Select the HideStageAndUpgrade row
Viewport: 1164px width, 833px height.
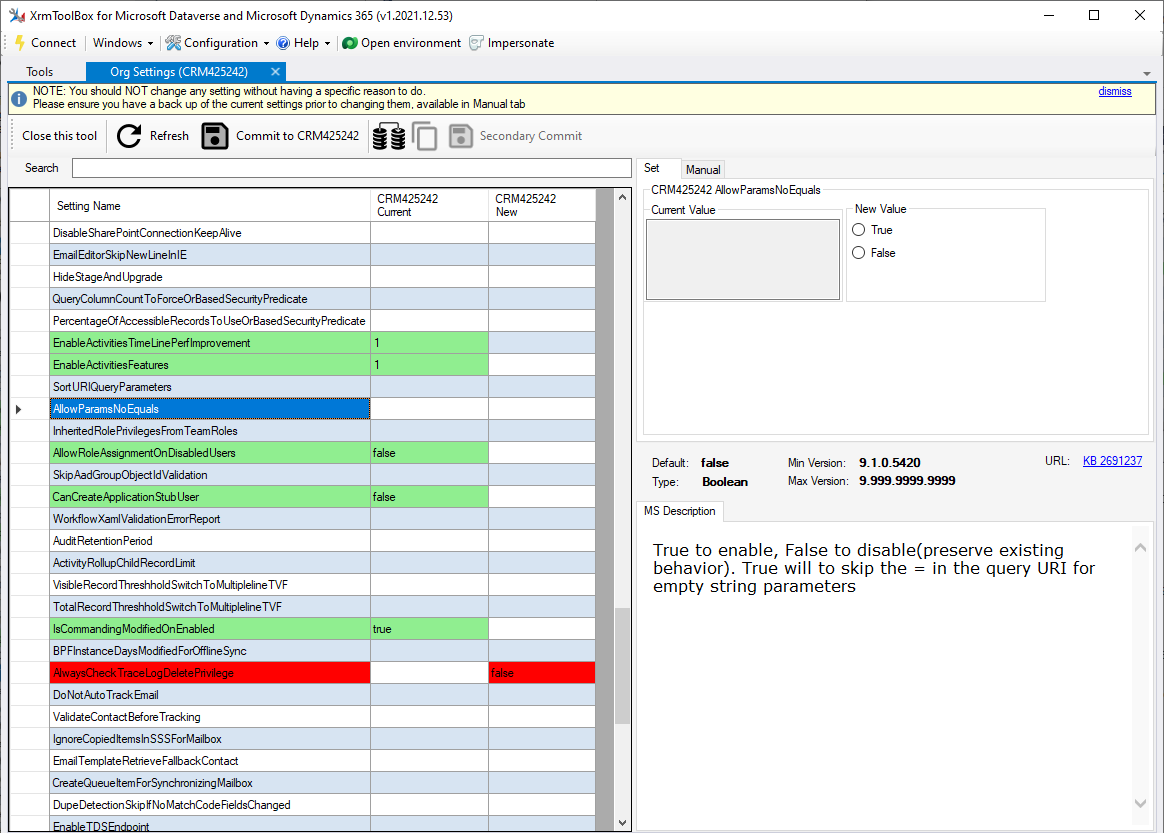coord(302,277)
